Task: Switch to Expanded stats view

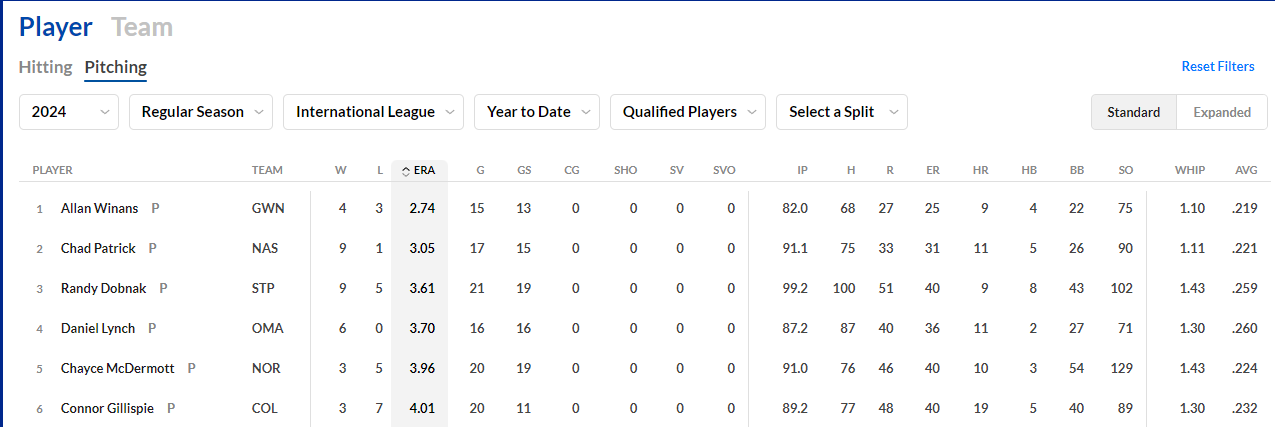Action: pos(1222,112)
